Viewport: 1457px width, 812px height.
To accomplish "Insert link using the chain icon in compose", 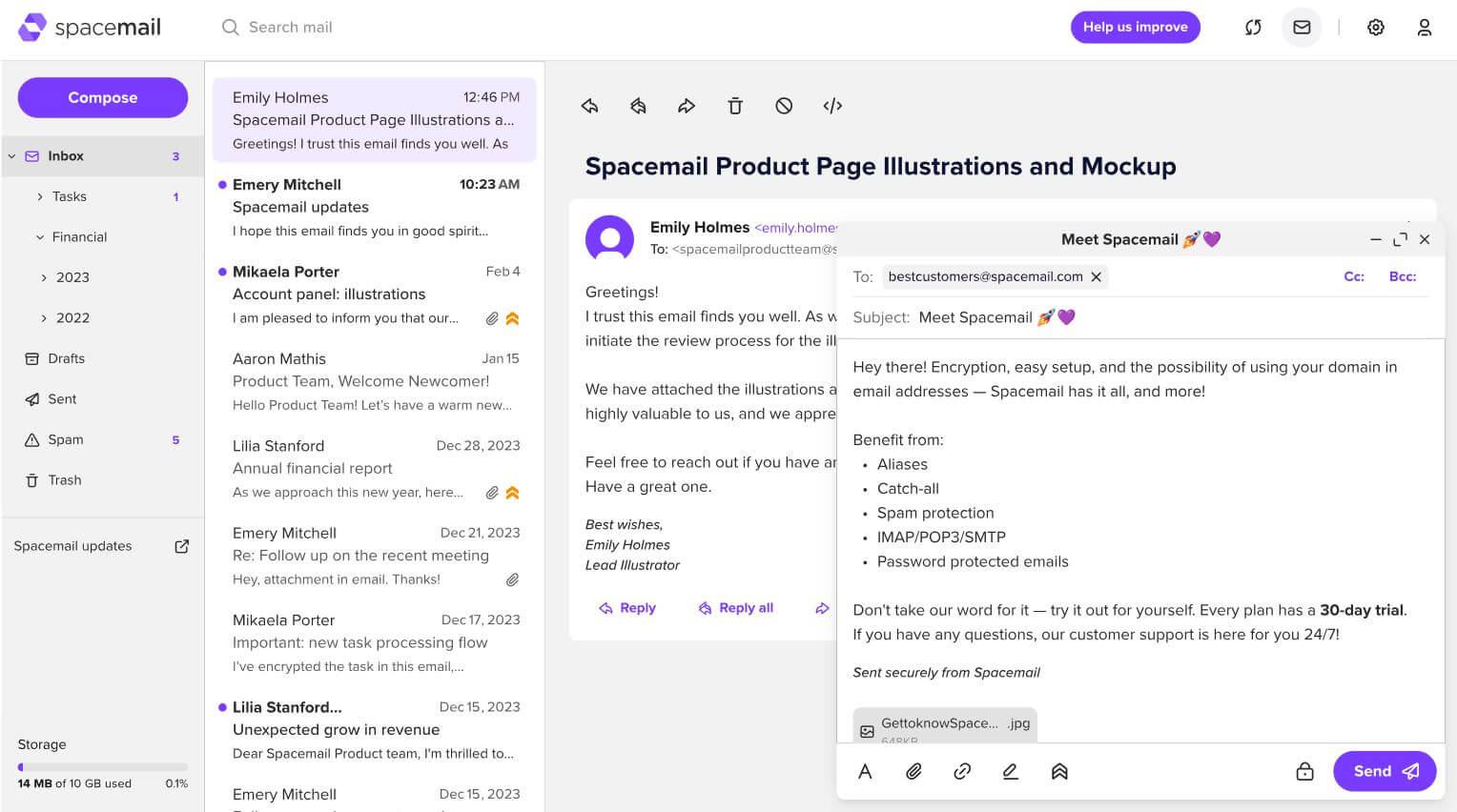I will pyautogui.click(x=962, y=771).
